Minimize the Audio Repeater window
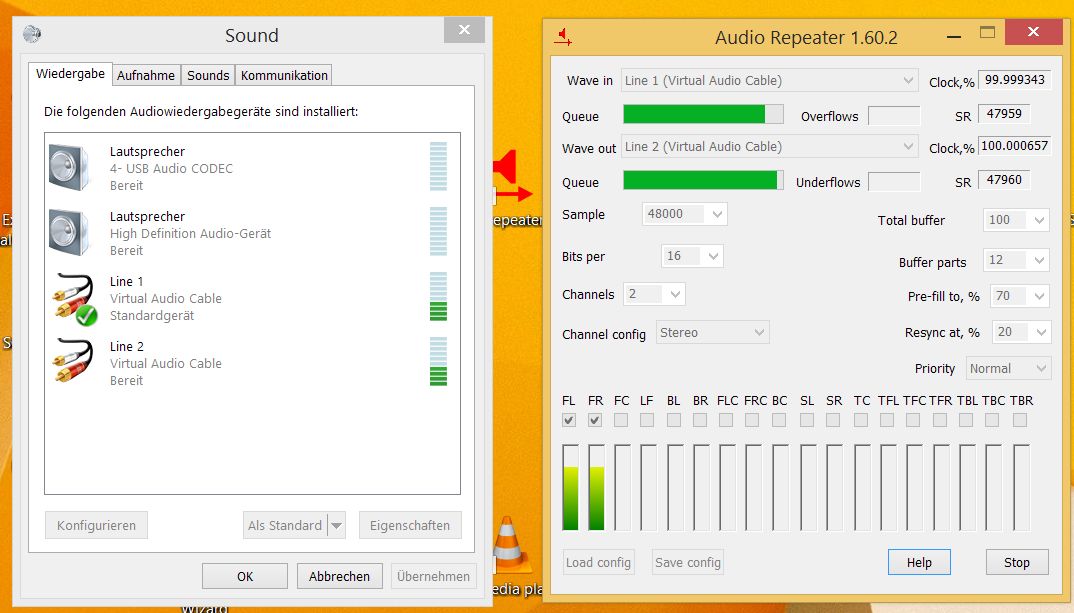The height and width of the screenshot is (613, 1074). point(953,36)
